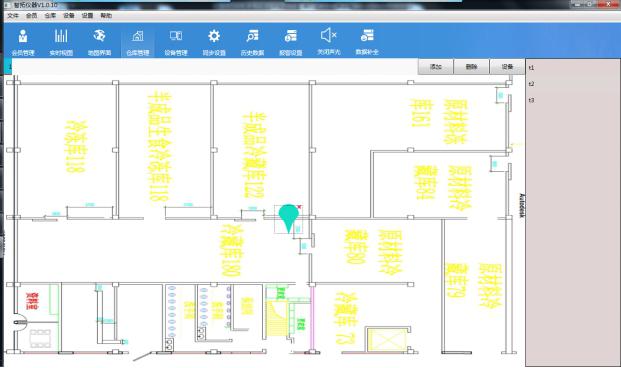Open the 数据补全 data completion icon
This screenshot has width=621, height=368.
pos(367,41)
